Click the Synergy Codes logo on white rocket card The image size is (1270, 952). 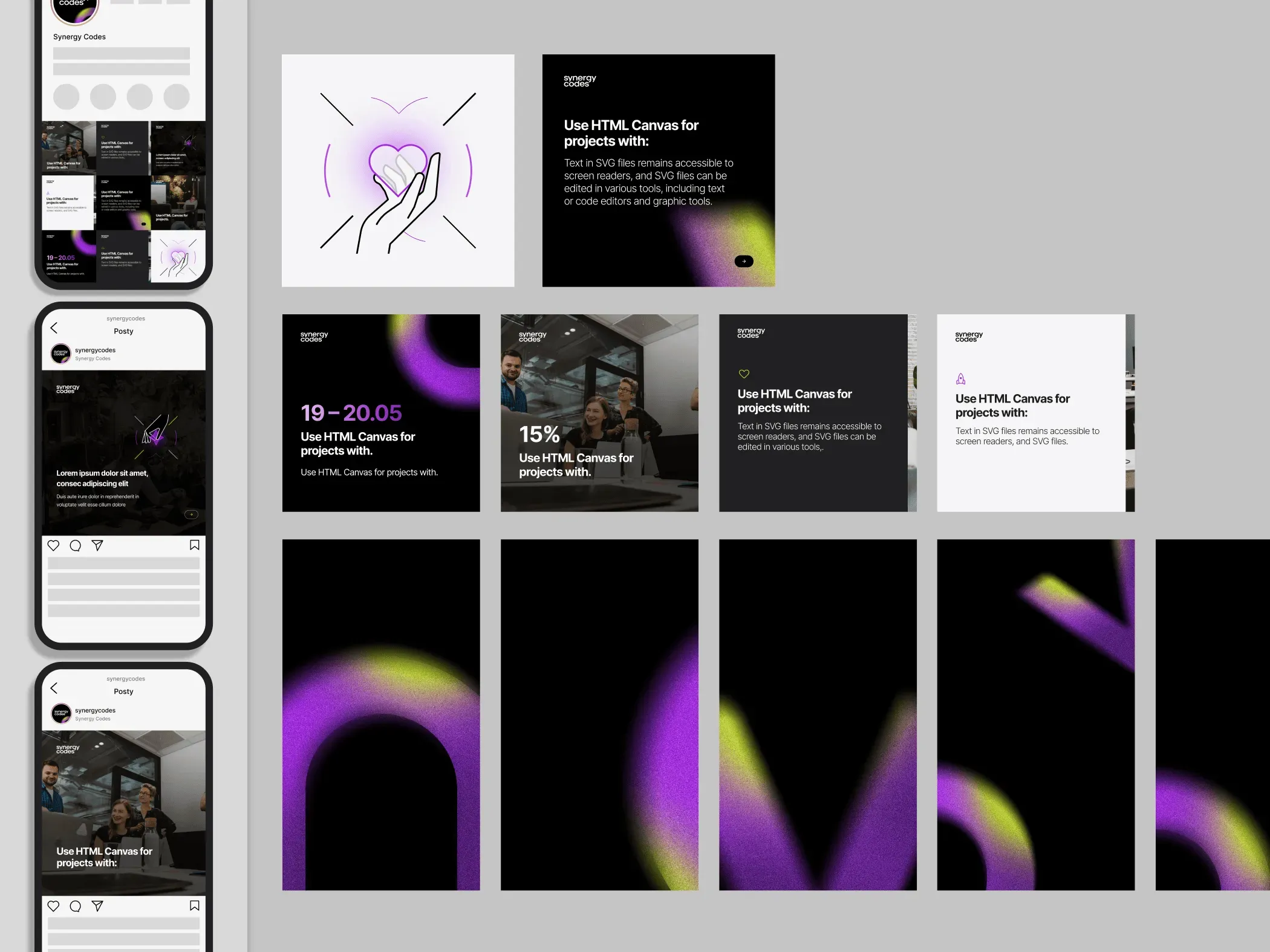click(x=969, y=337)
